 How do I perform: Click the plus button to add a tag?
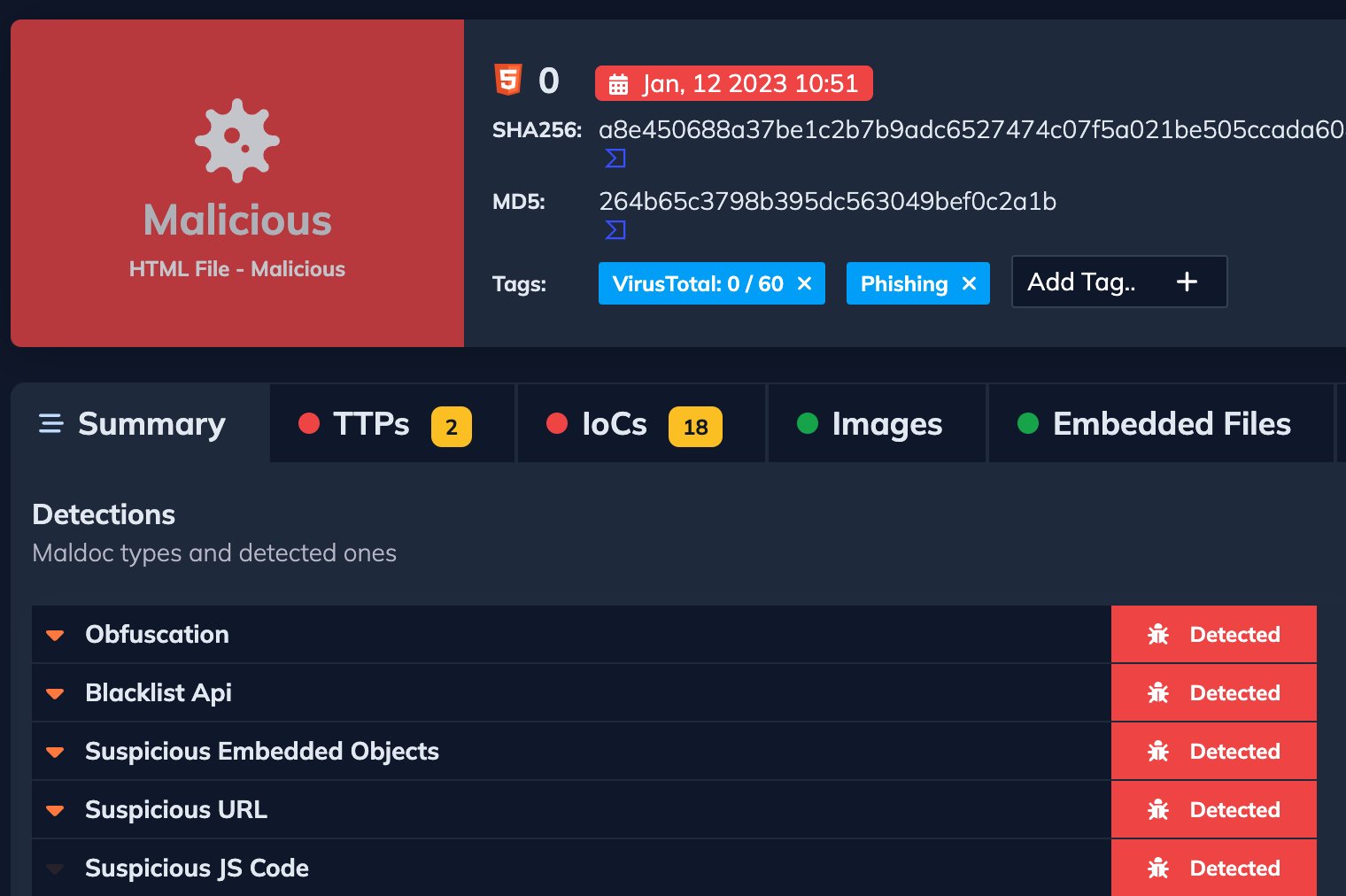1187,282
